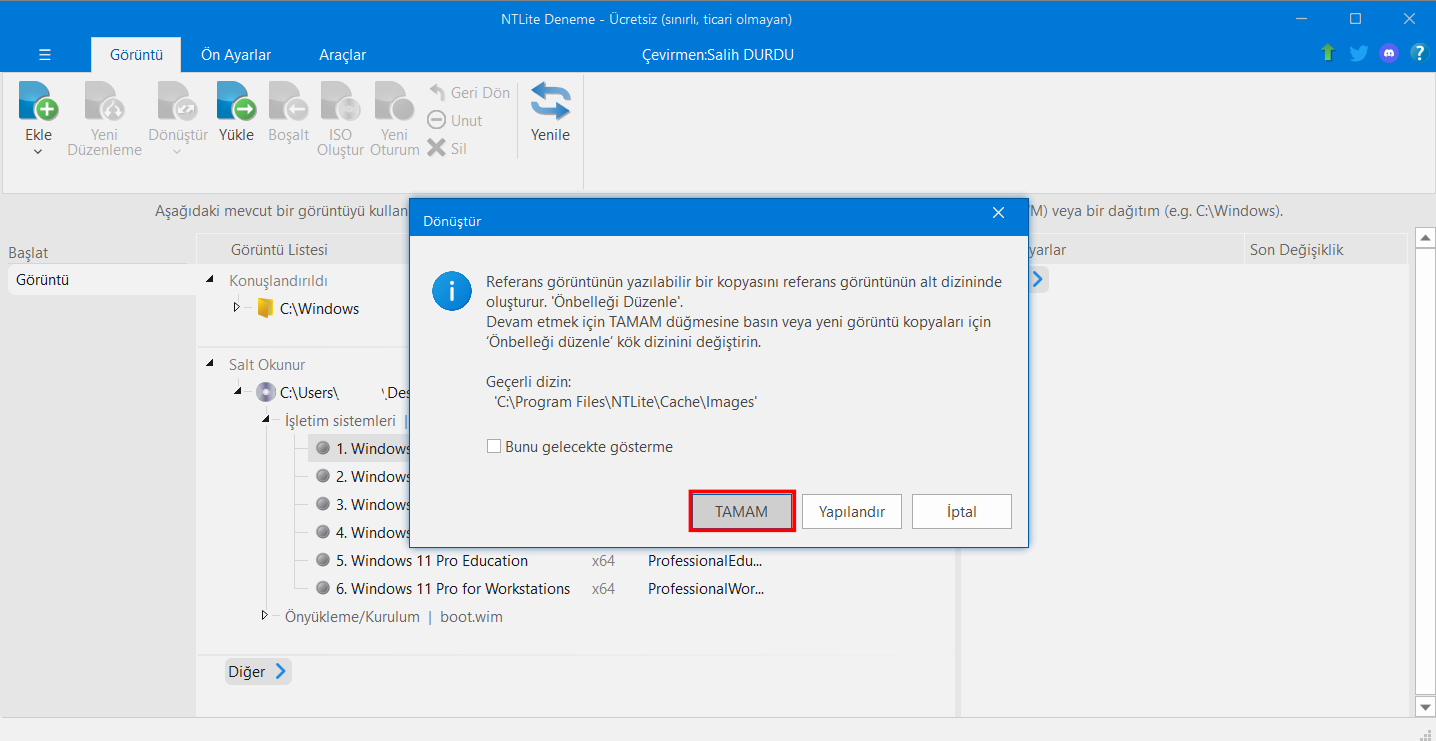The width and height of the screenshot is (1436, 741).
Task: Click scrollbar up arrow at right
Action: [x=1425, y=238]
